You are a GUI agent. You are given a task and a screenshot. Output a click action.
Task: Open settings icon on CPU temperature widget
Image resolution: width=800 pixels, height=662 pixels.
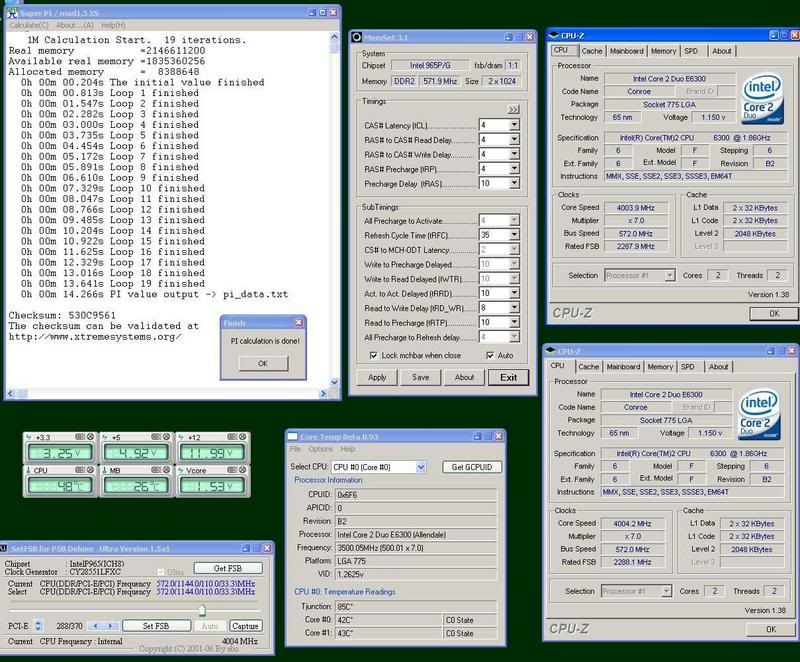coord(80,470)
